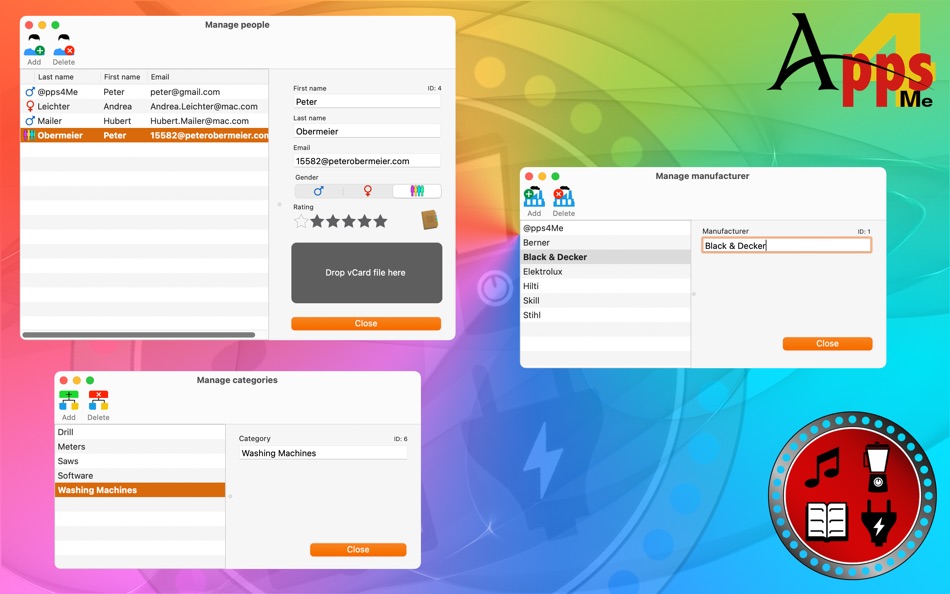Click the Delete person icon in Manage people
The height and width of the screenshot is (594, 950).
[x=62, y=45]
